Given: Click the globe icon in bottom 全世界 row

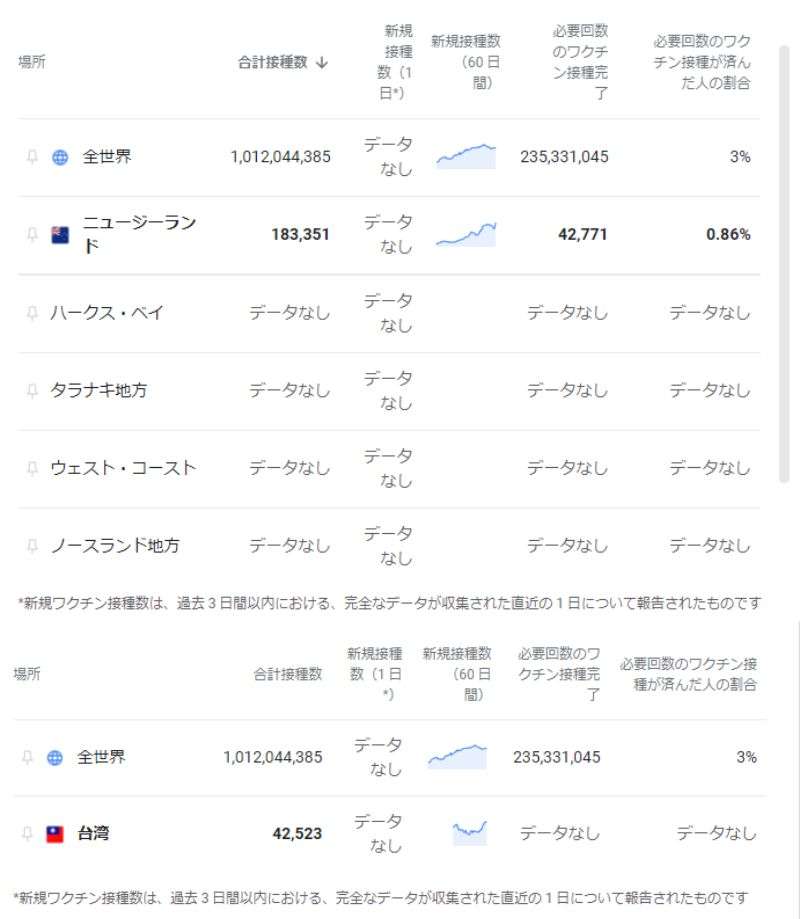Looking at the screenshot, I should coord(55,757).
